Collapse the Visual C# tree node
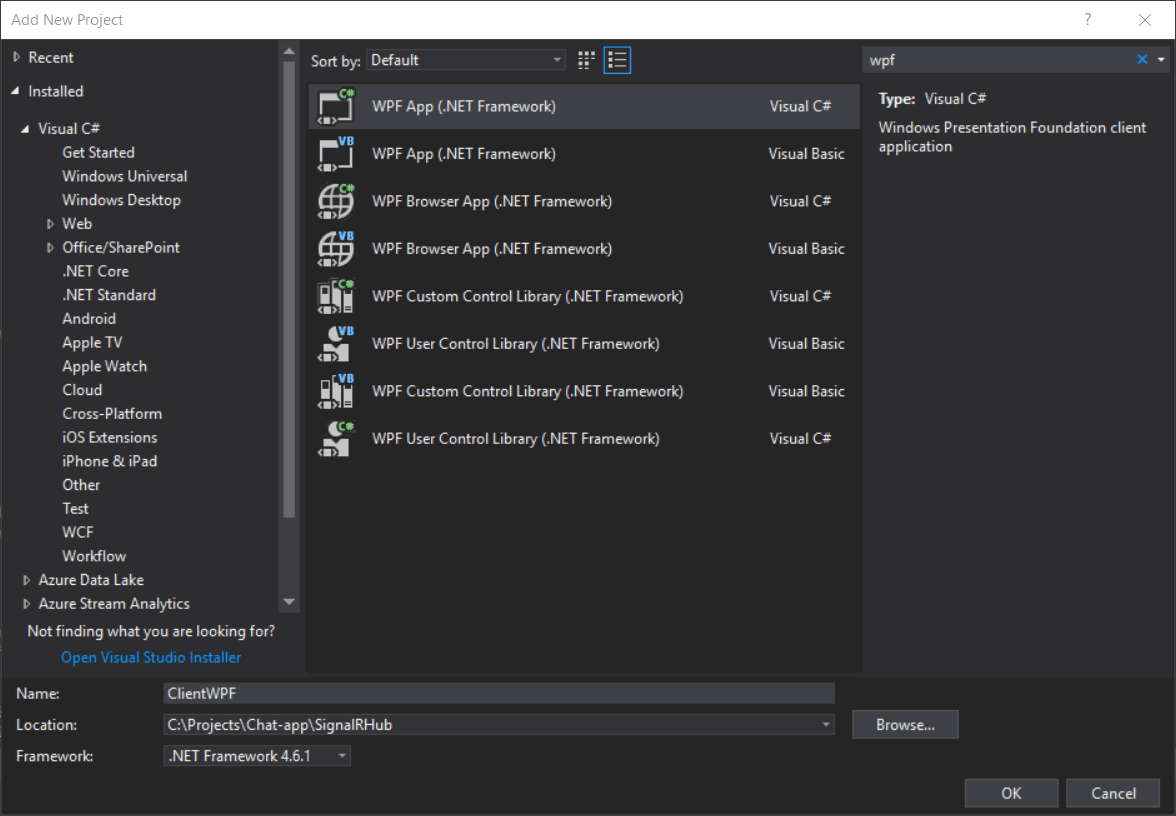Image resolution: width=1176 pixels, height=816 pixels. tap(26, 129)
